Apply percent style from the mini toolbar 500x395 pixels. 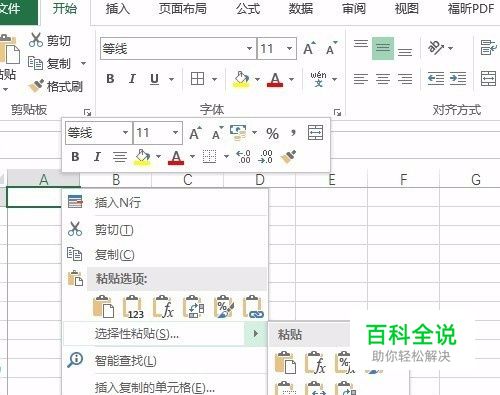coord(272,133)
